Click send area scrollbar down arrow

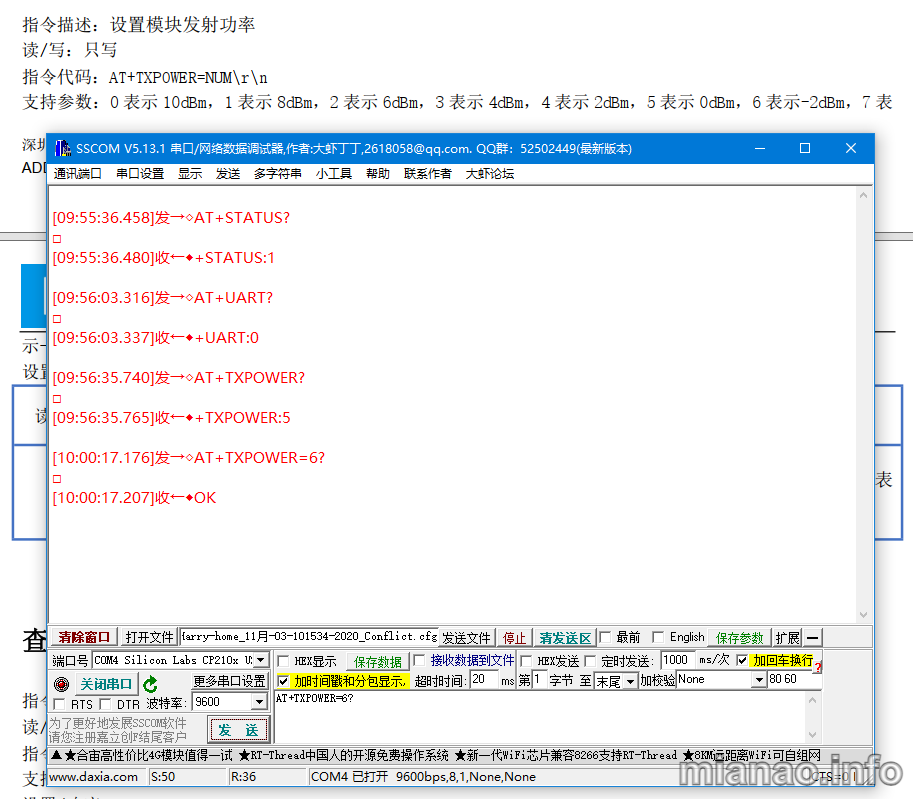pos(813,735)
